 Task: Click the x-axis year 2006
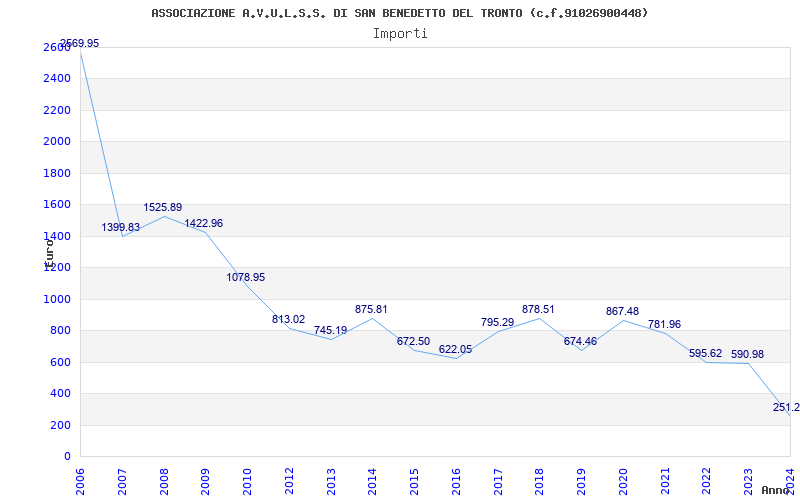tap(80, 481)
